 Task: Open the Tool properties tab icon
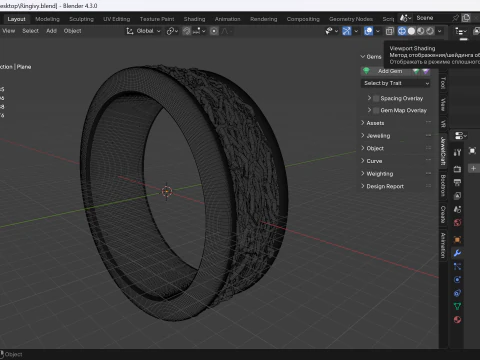click(x=457, y=152)
